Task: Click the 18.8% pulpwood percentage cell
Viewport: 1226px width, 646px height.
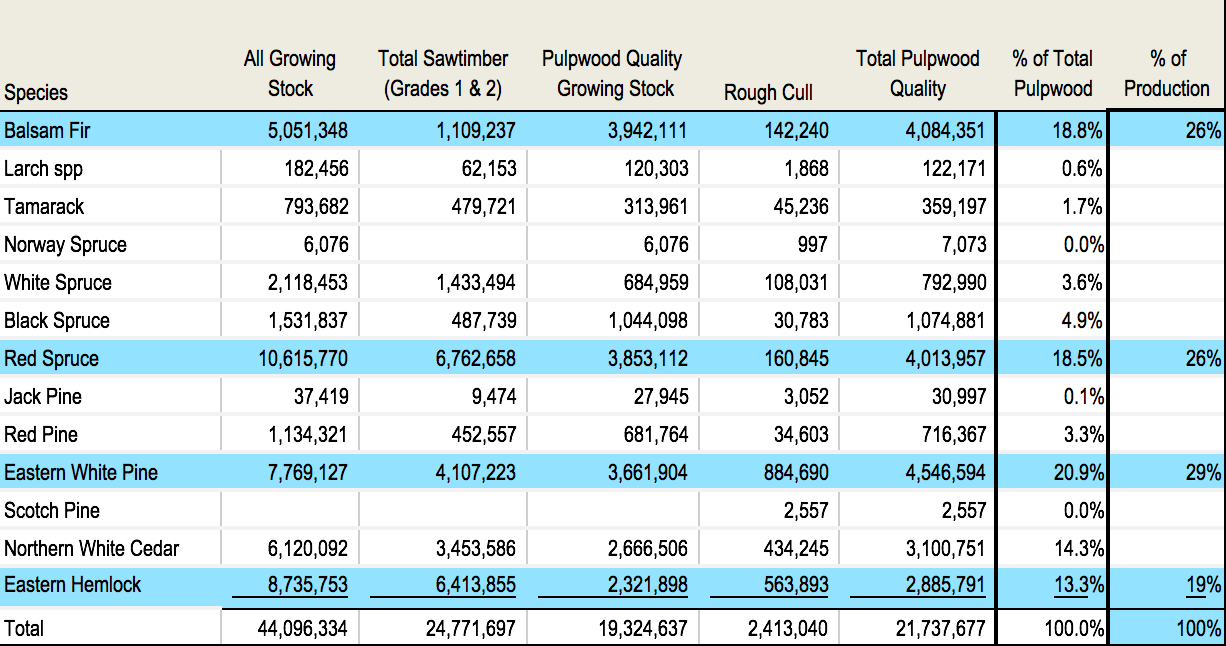Action: tap(1078, 130)
